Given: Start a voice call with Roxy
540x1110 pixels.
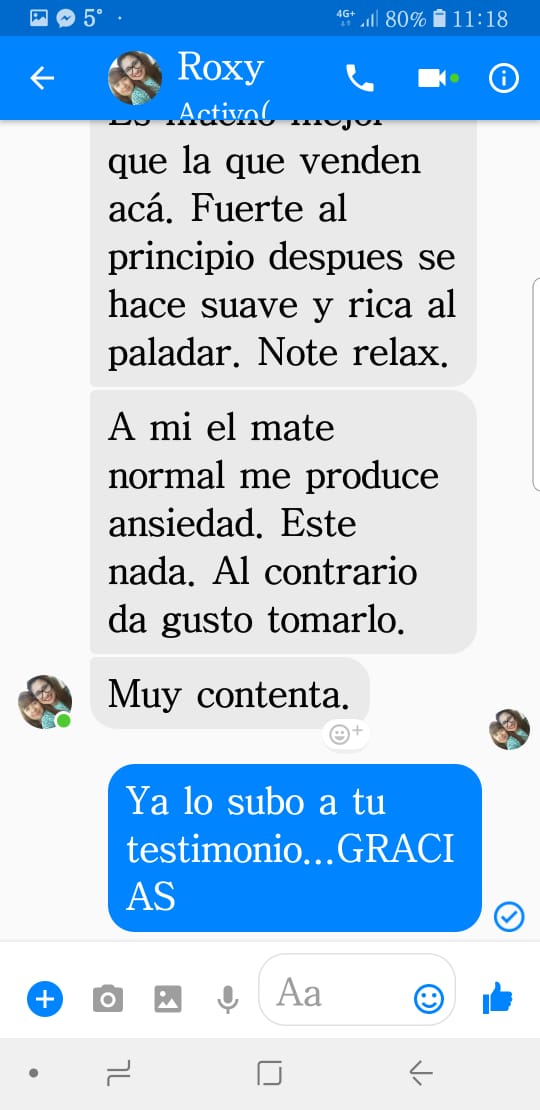Looking at the screenshot, I should (x=360, y=78).
